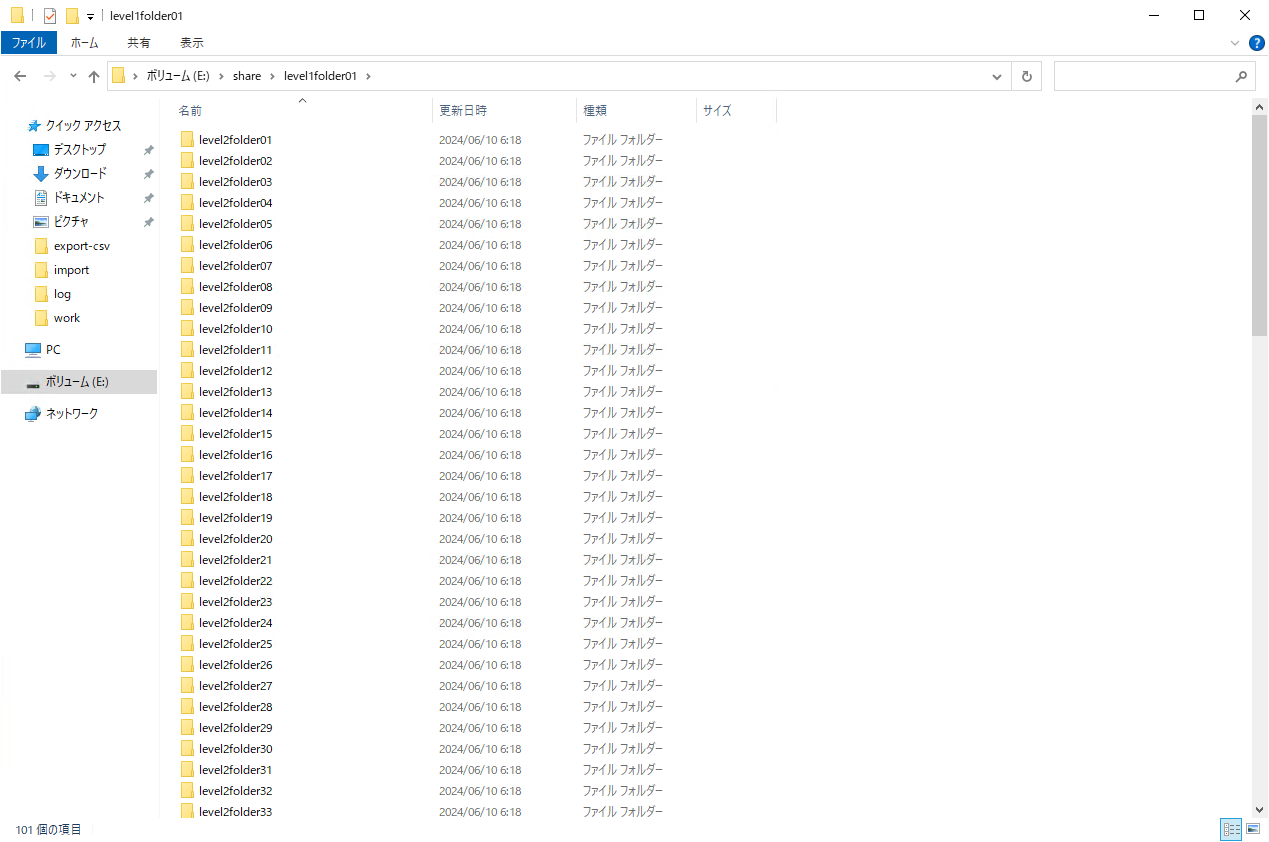Screen dimensions: 1269x842
Task: Switch to large icons view layout
Action: (1252, 829)
